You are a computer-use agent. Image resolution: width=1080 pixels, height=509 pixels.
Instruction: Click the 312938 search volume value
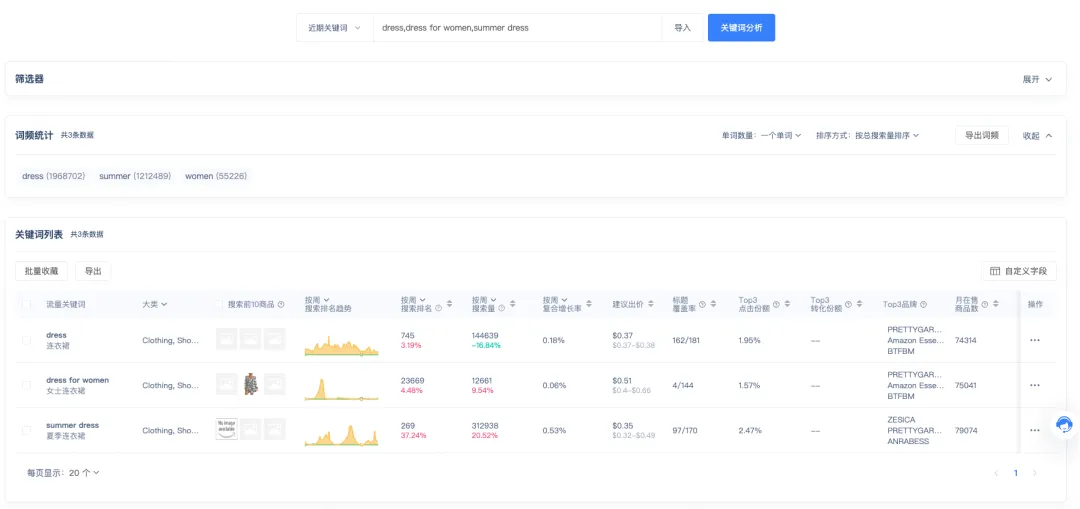coord(486,425)
